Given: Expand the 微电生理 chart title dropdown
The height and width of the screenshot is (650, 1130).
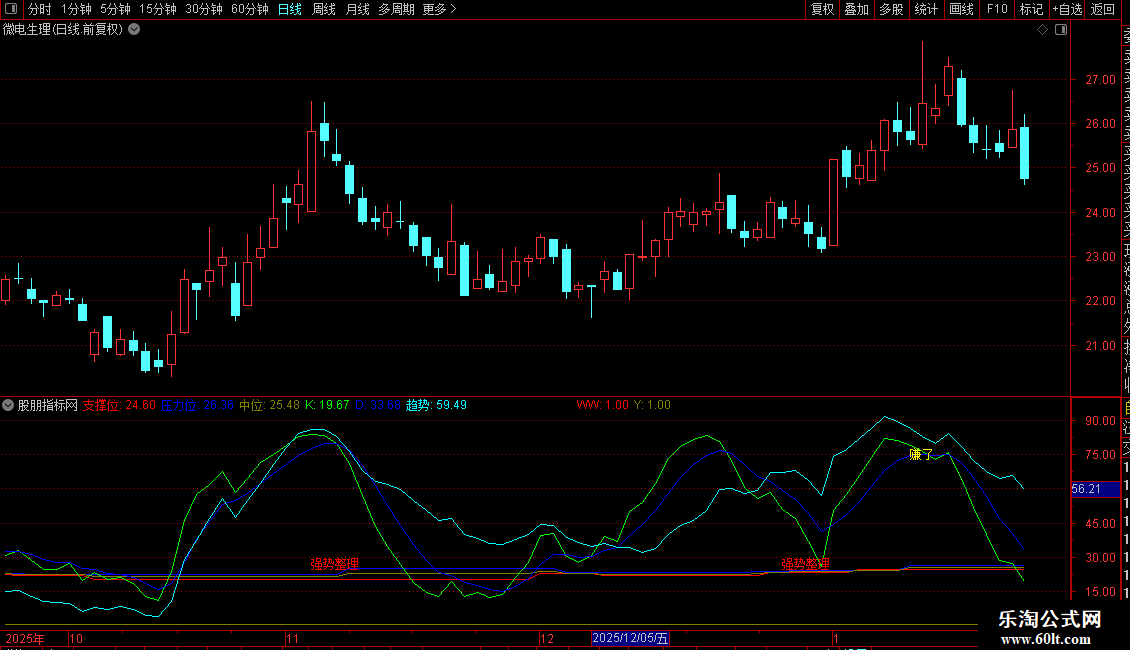Looking at the screenshot, I should (x=134, y=29).
